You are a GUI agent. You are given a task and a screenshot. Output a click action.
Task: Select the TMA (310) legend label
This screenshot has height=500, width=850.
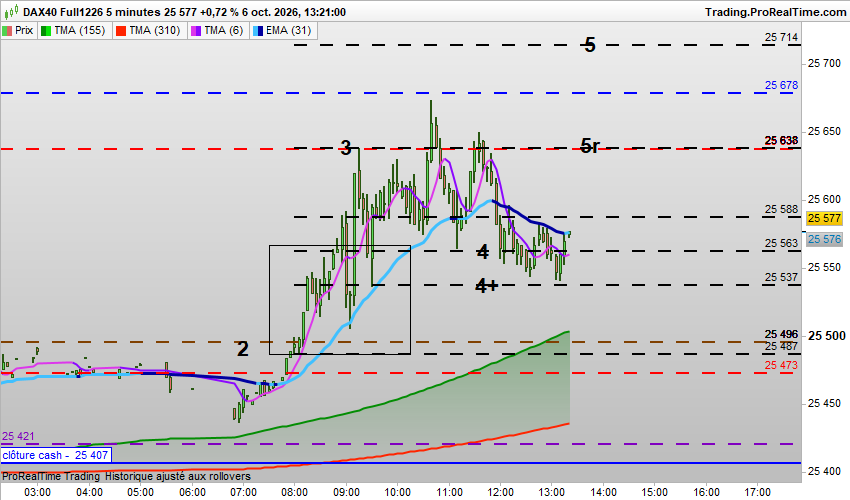(154, 30)
